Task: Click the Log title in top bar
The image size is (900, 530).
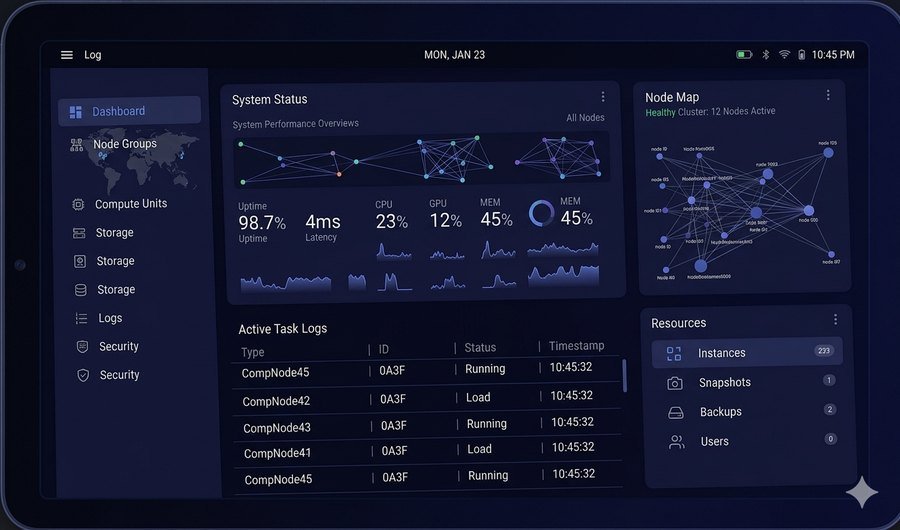Action: coord(92,55)
